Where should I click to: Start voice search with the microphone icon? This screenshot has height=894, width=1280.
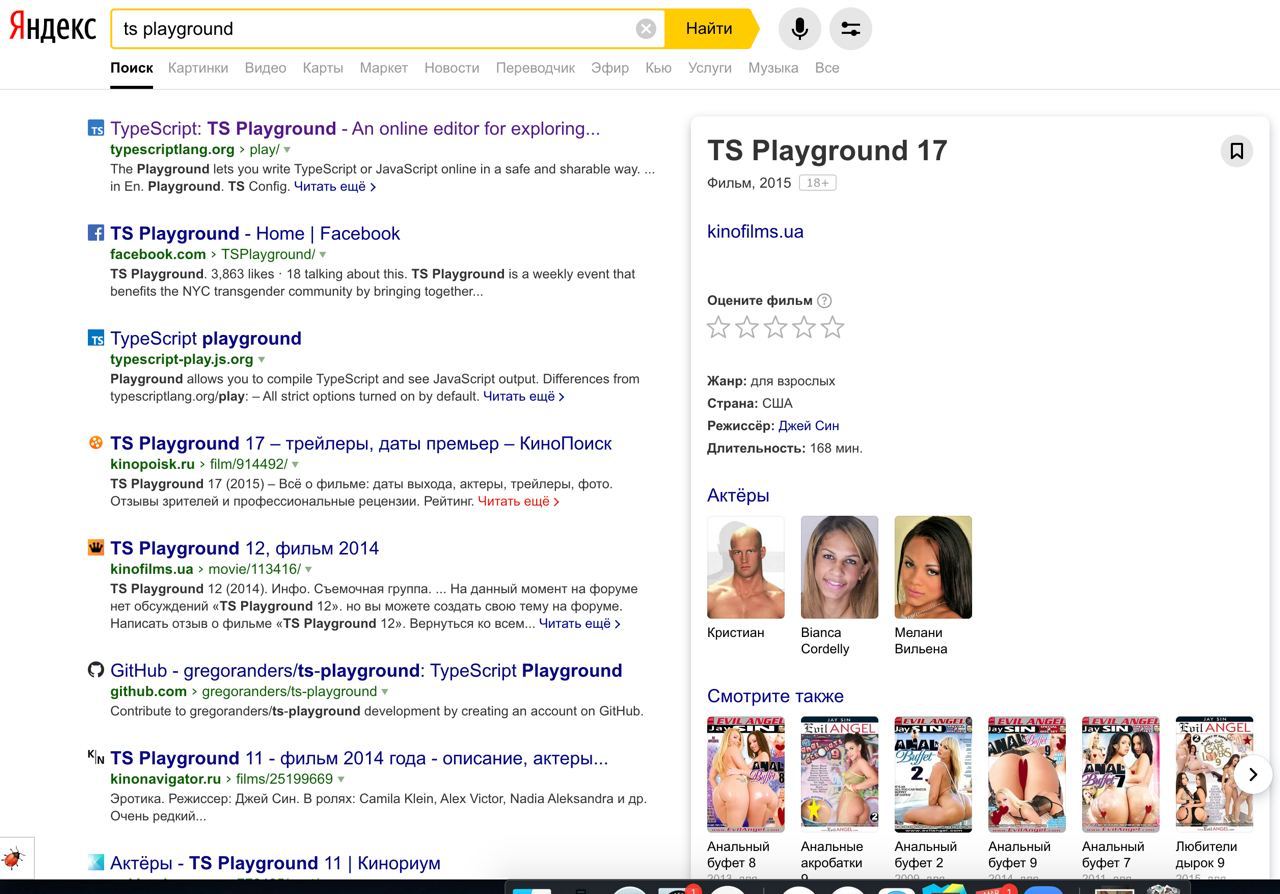[x=799, y=29]
